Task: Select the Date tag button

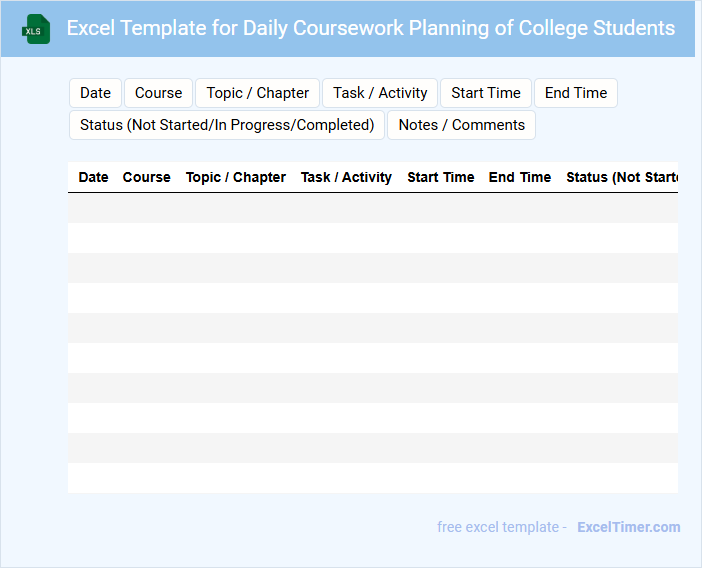Action: pyautogui.click(x=95, y=93)
